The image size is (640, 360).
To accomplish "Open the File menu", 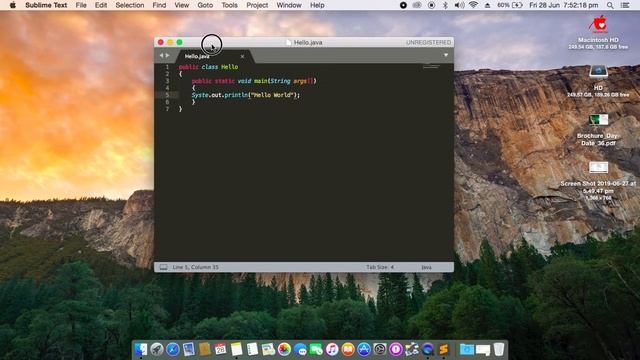I will click(81, 5).
